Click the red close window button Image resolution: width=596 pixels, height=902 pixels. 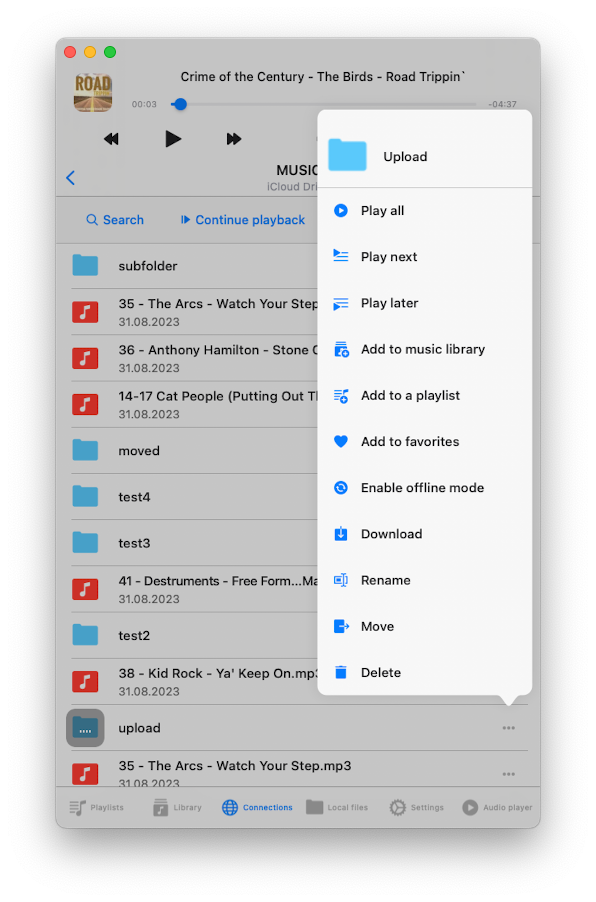pyautogui.click(x=70, y=52)
